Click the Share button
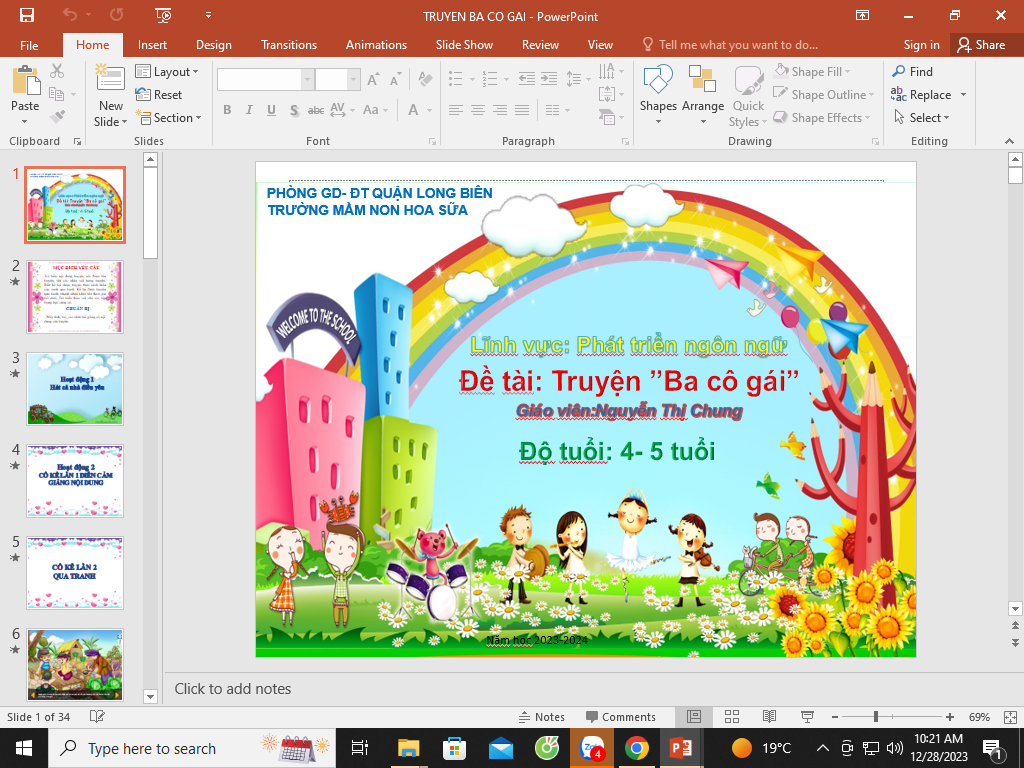 (x=980, y=45)
